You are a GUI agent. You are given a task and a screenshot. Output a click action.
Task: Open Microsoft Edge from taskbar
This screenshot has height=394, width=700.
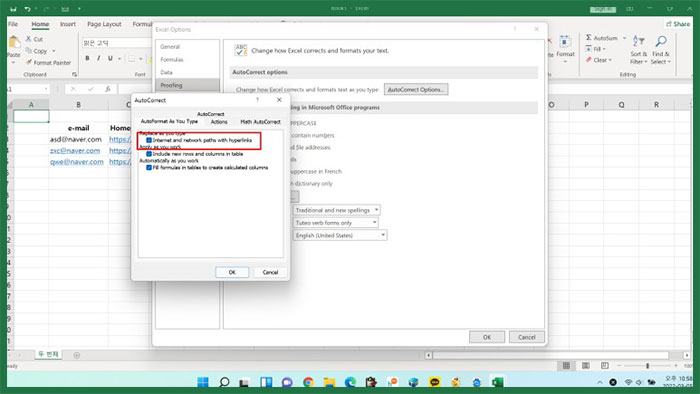pyautogui.click(x=350, y=382)
